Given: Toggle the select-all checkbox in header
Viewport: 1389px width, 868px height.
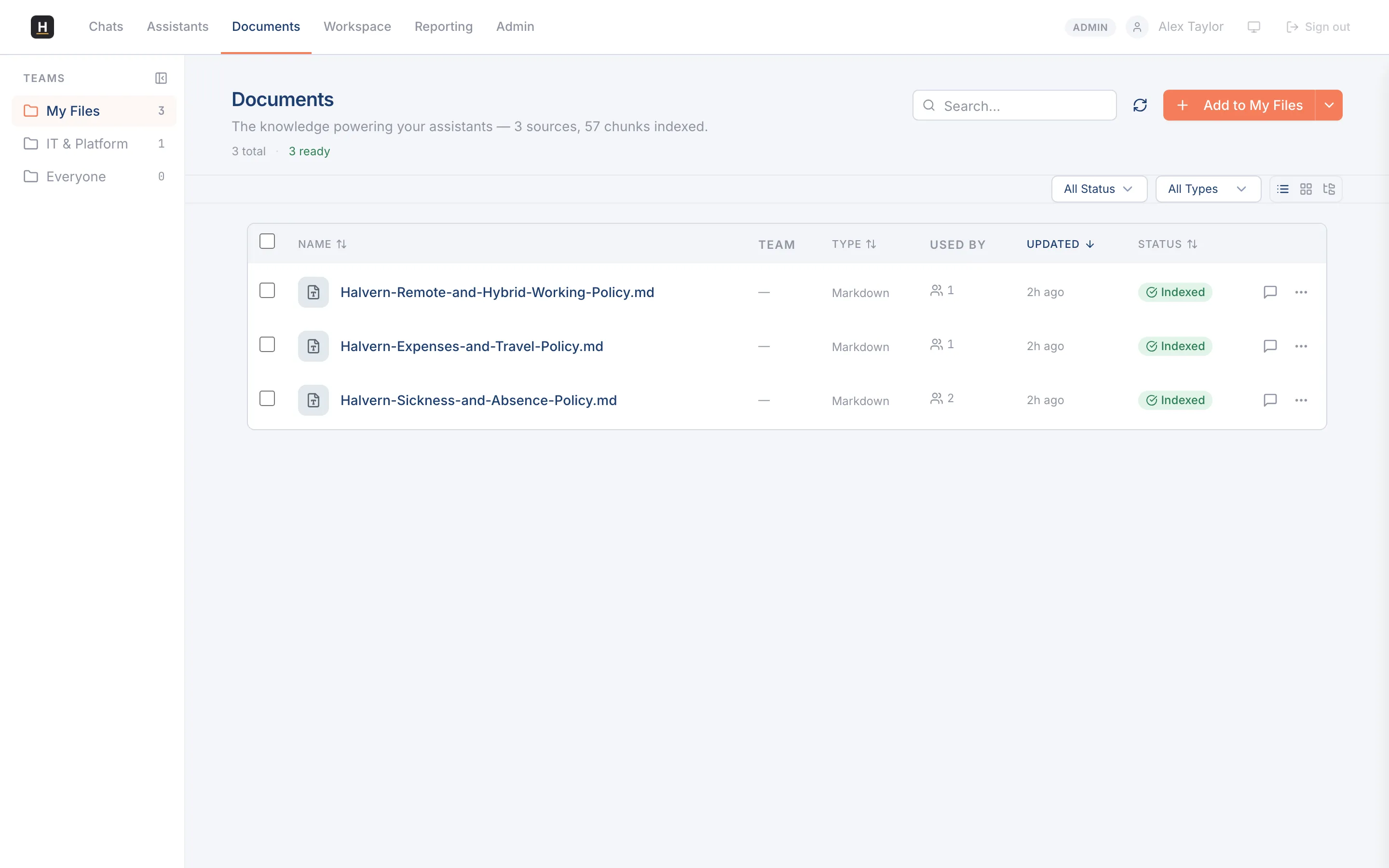Looking at the screenshot, I should point(267,241).
